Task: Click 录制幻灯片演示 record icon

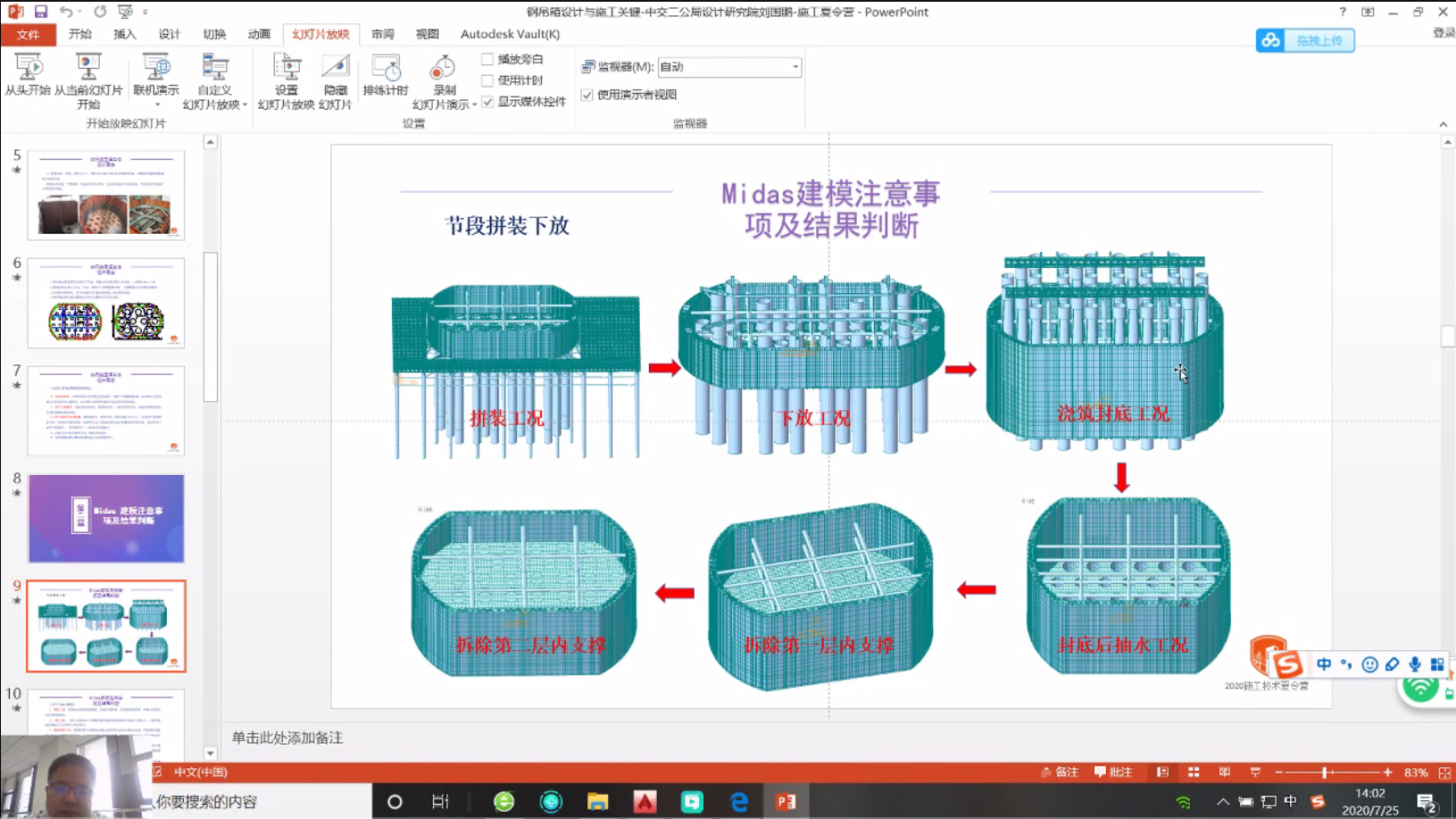Action: click(x=443, y=68)
